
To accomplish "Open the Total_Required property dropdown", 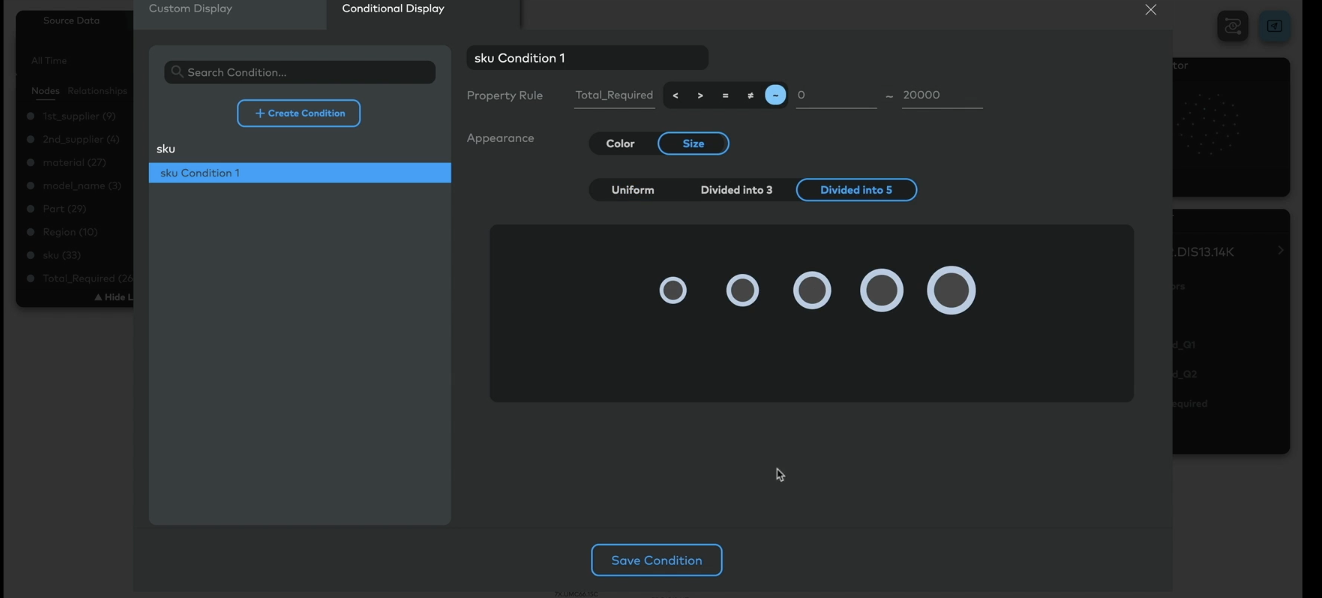I will (614, 95).
